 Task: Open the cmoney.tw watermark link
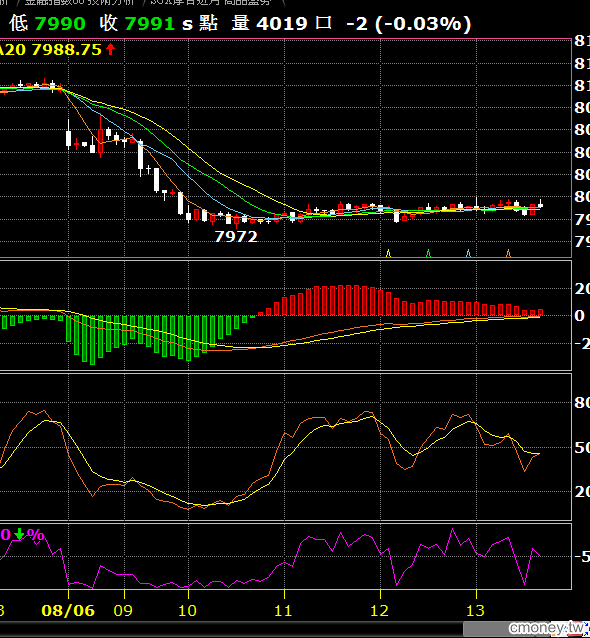click(x=546, y=627)
